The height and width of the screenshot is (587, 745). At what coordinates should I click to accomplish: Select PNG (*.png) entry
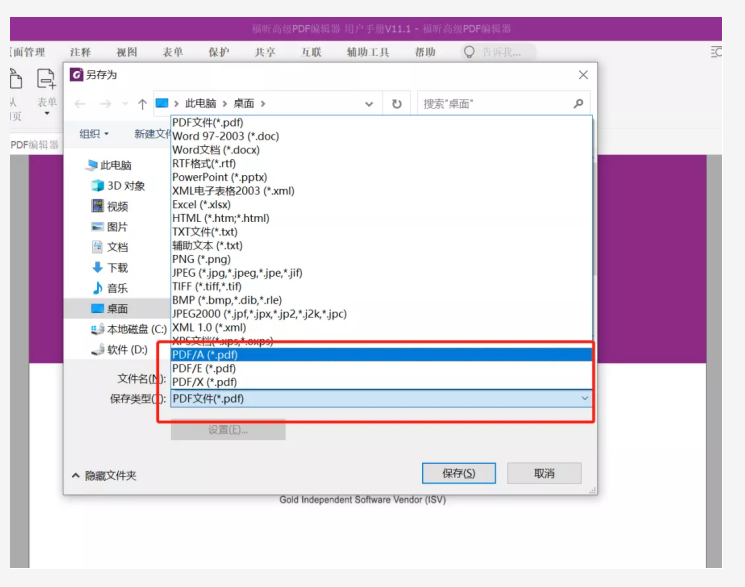click(381, 259)
